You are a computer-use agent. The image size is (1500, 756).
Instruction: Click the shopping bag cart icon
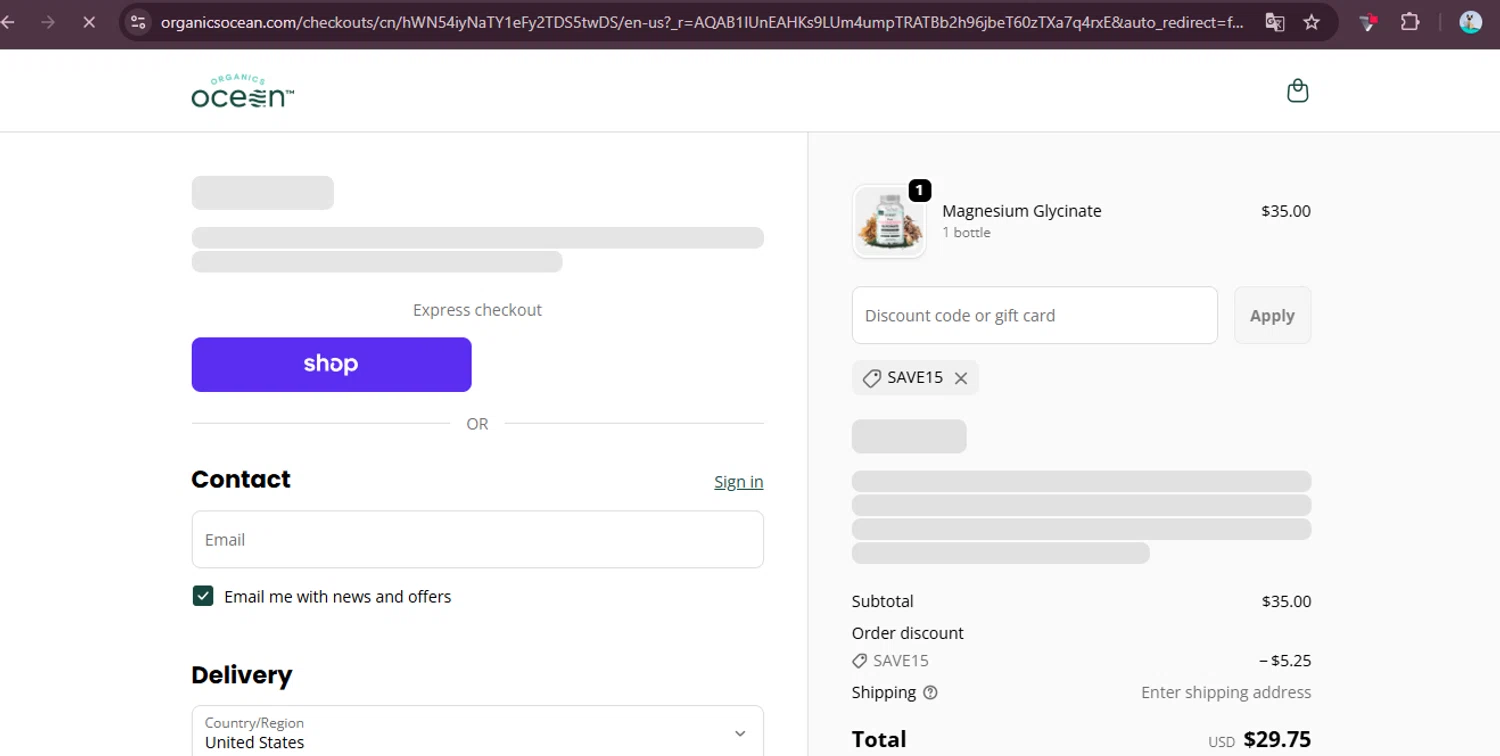[1297, 91]
